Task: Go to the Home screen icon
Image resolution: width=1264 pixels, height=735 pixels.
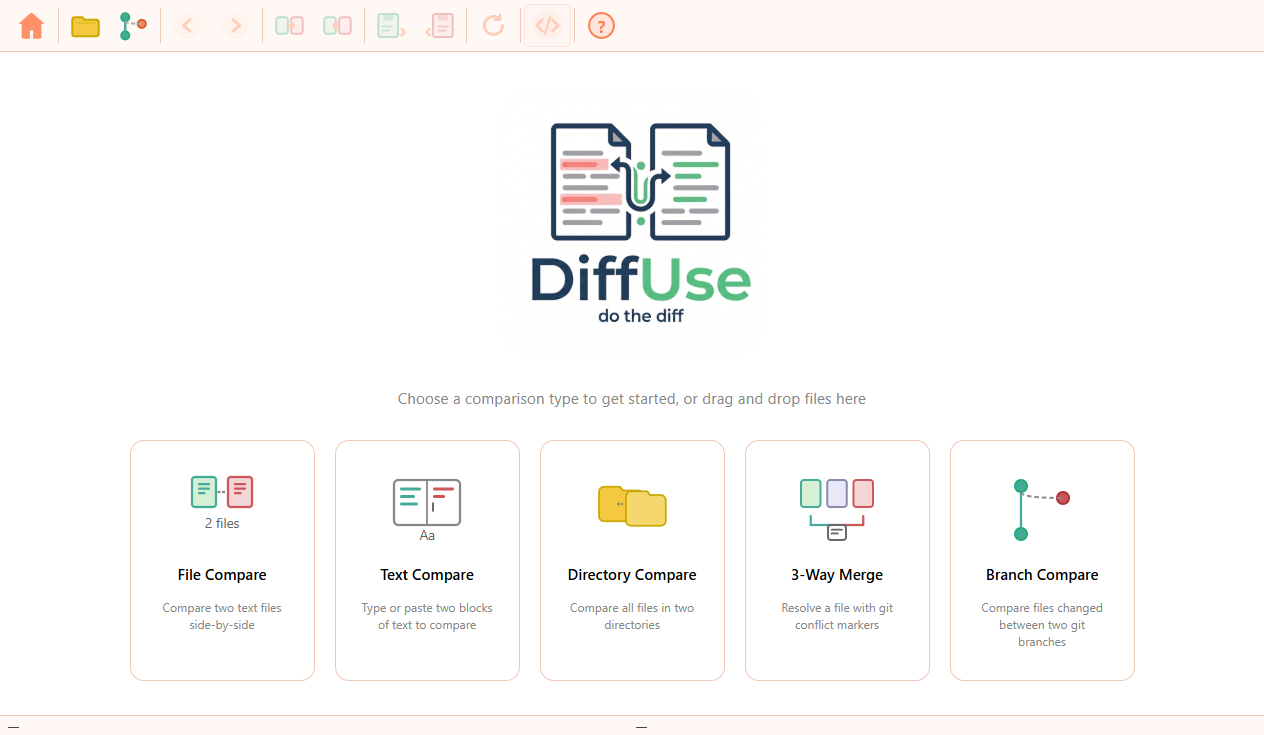Action: (32, 26)
